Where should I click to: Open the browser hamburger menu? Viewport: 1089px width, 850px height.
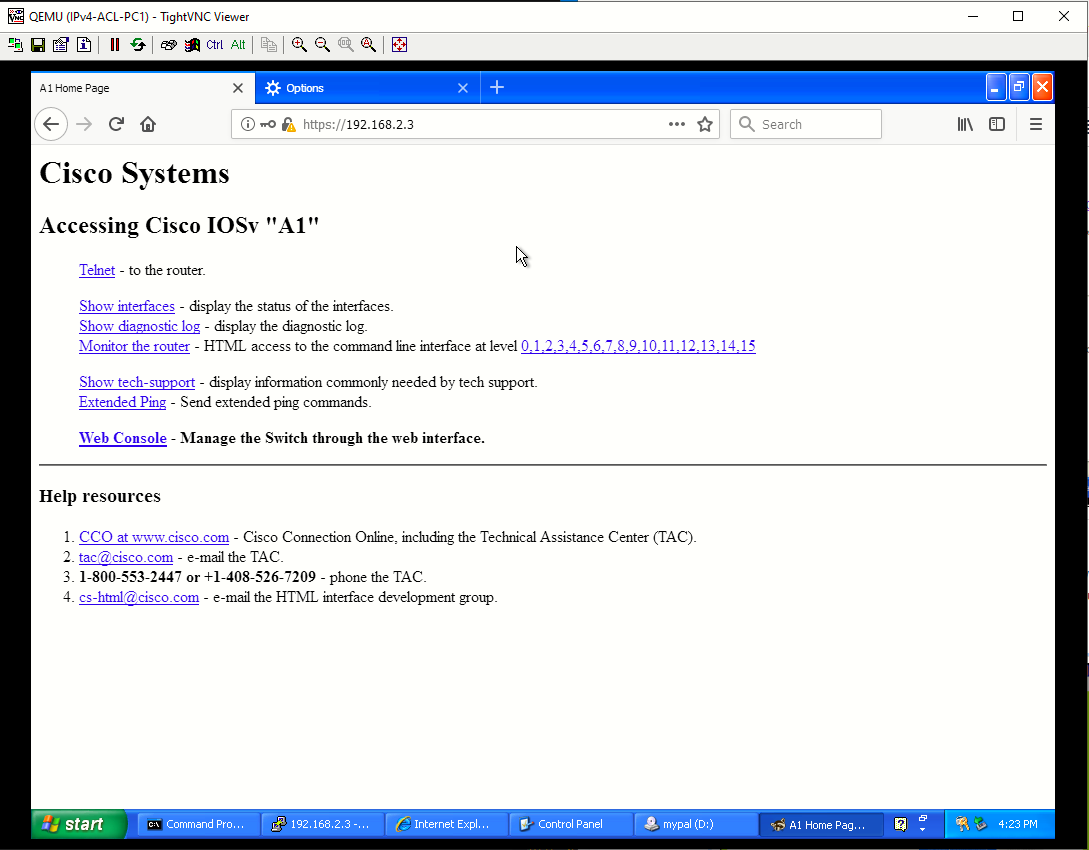[1036, 124]
